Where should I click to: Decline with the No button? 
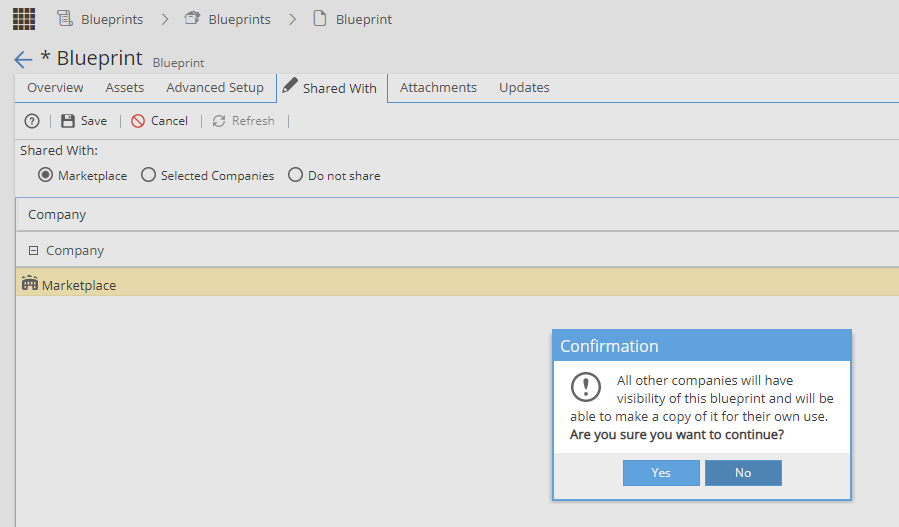[743, 473]
